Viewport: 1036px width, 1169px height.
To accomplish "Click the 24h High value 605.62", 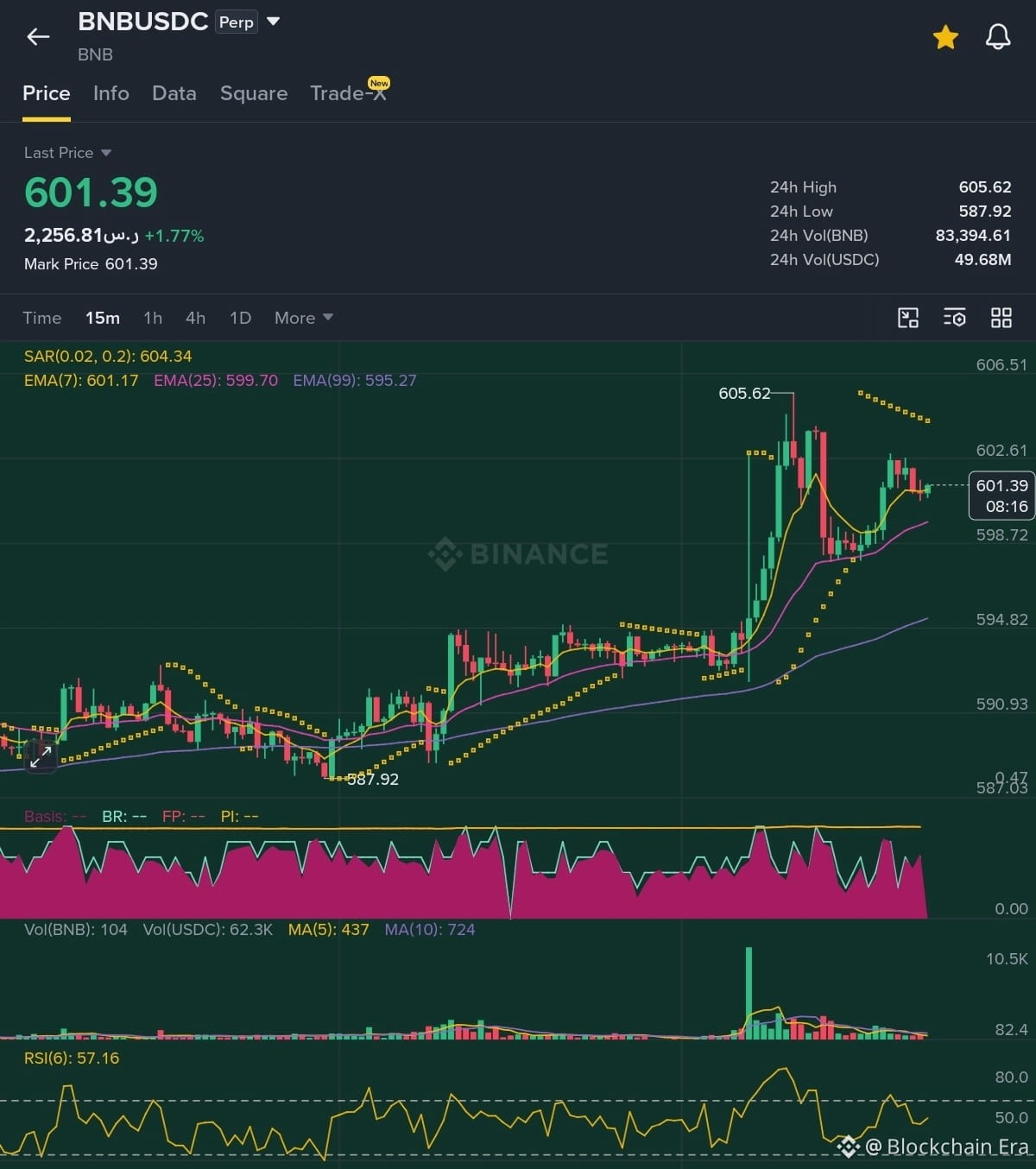I will point(985,187).
